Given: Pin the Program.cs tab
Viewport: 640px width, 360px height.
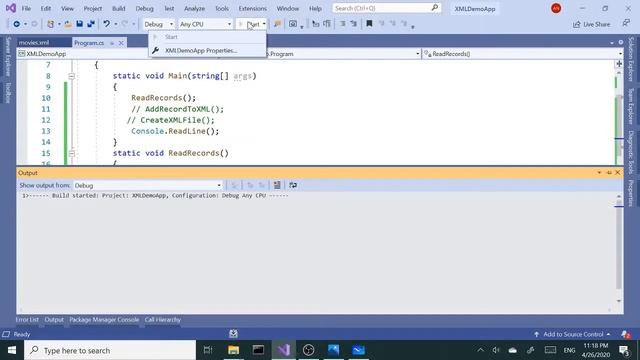Looking at the screenshot, I should pos(112,43).
